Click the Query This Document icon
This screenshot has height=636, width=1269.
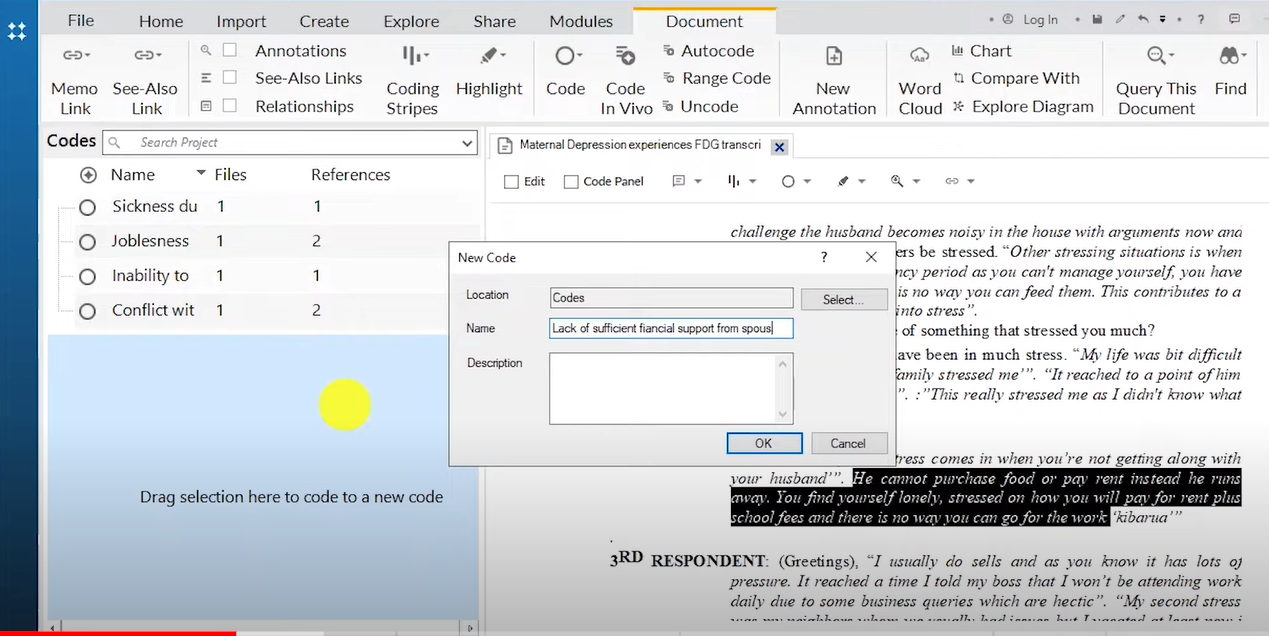coord(1158,56)
